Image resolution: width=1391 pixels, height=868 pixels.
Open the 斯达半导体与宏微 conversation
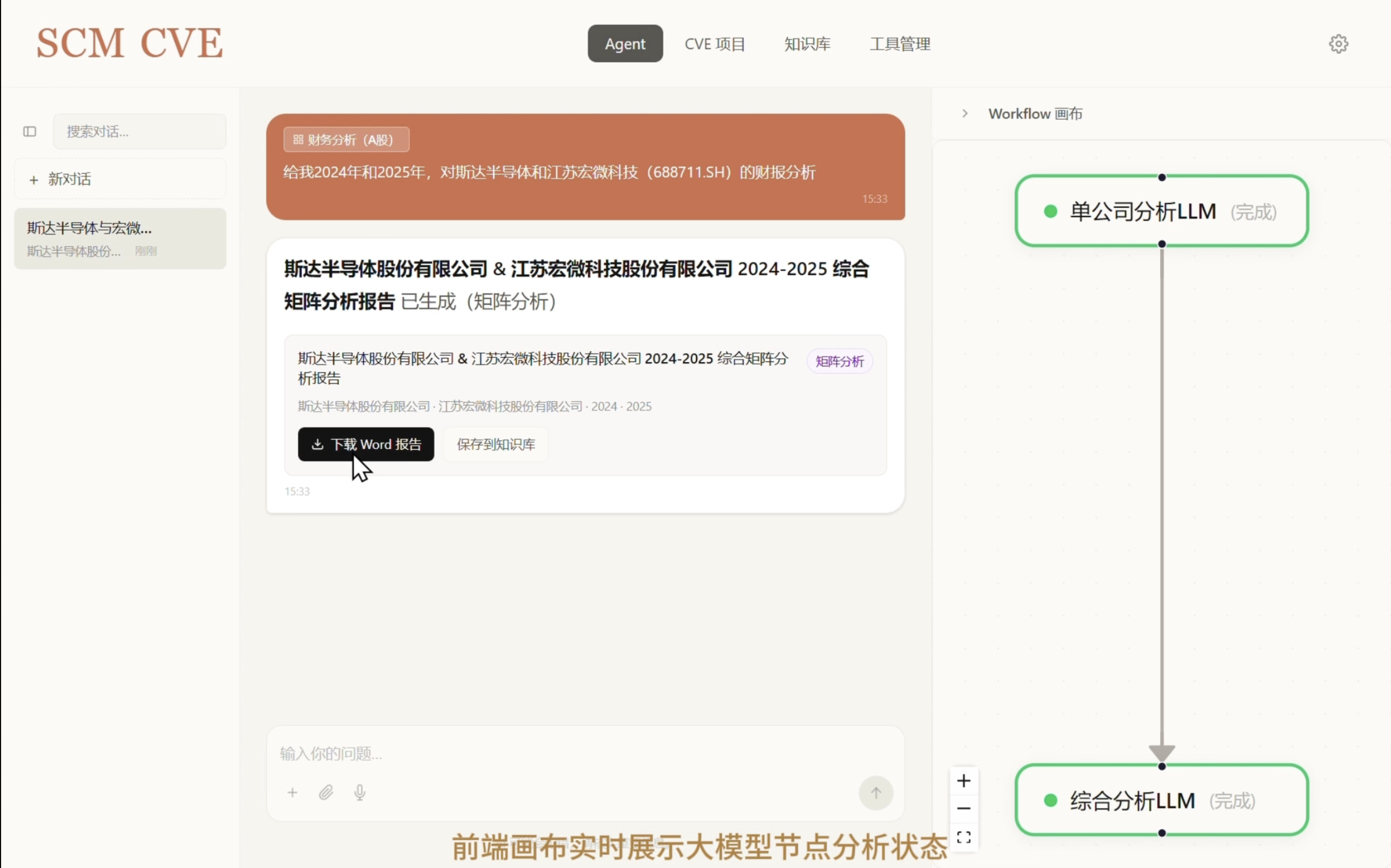(120, 239)
